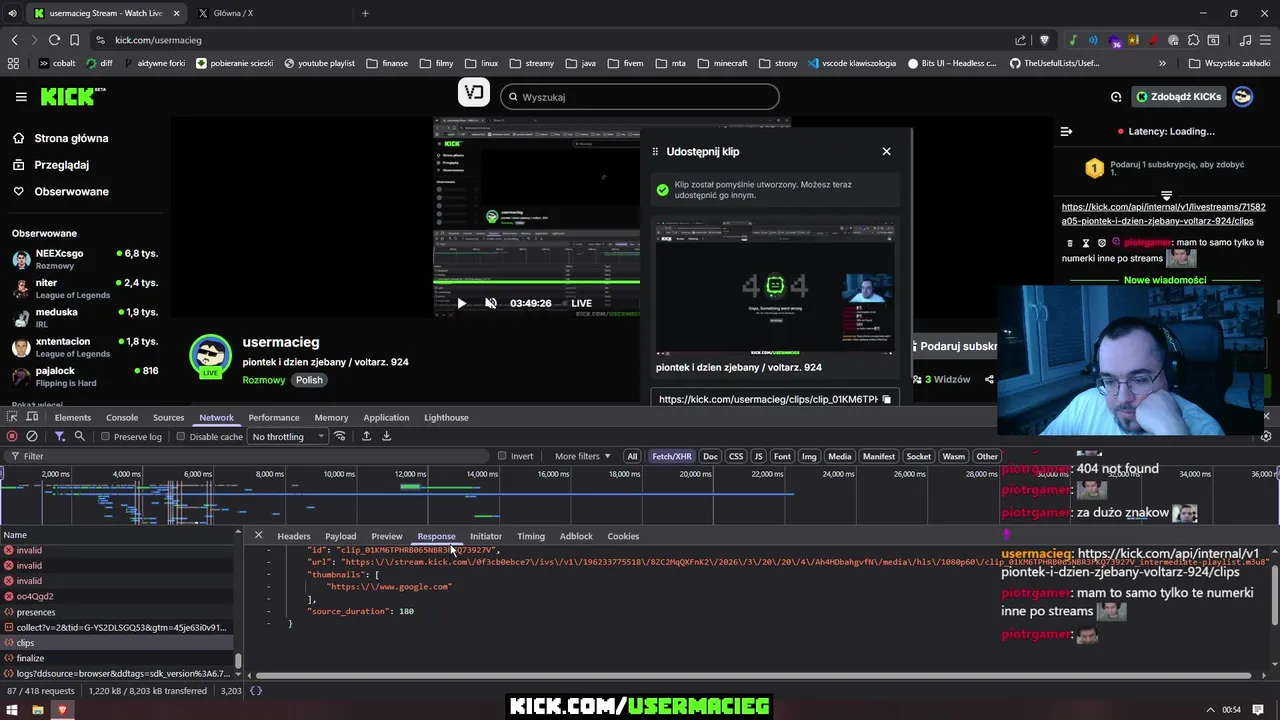
Task: Toggle the Socket request filter
Action: tap(918, 456)
